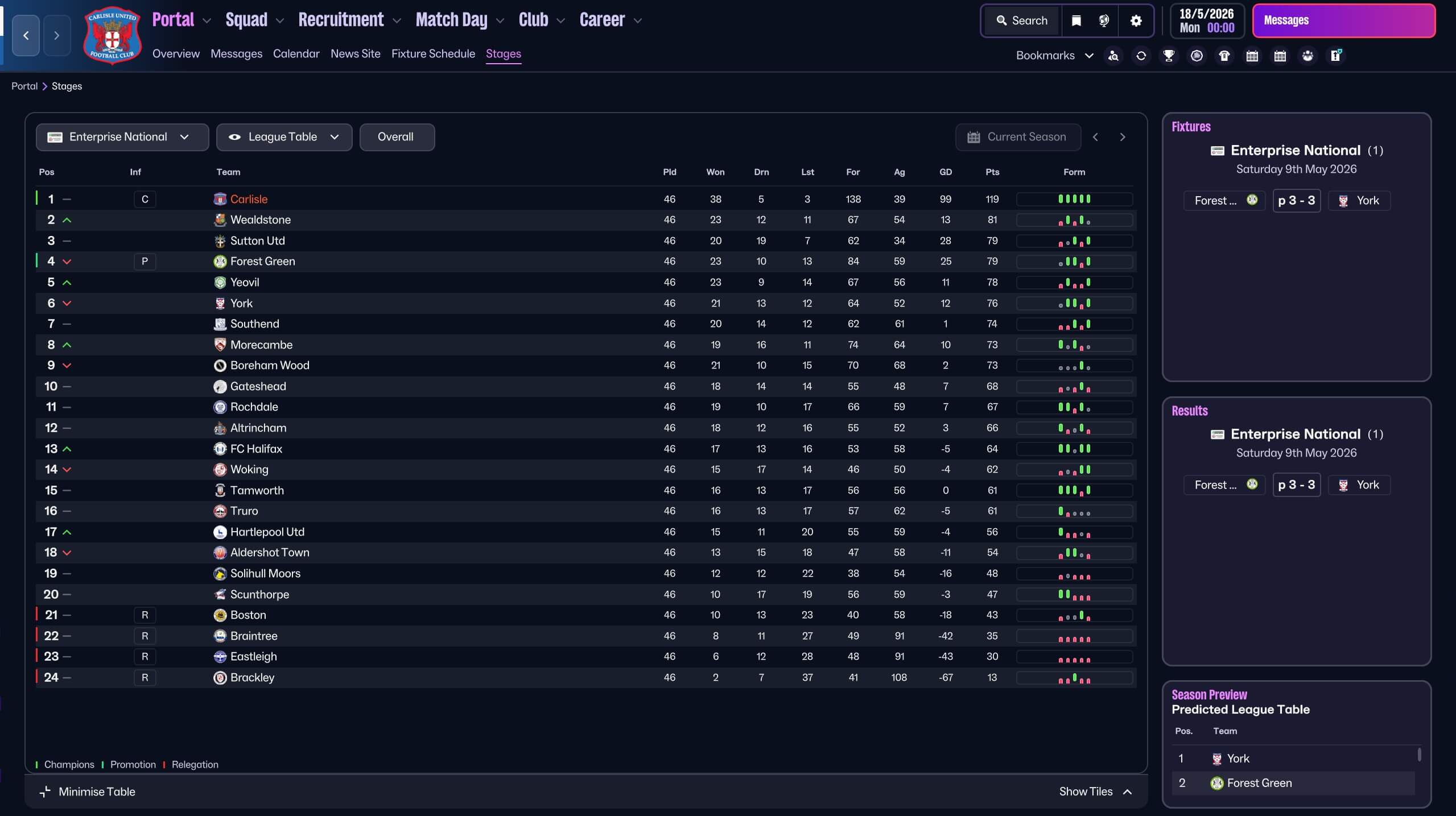This screenshot has height=816, width=1456.
Task: Open the settings gear icon
Action: [1136, 21]
